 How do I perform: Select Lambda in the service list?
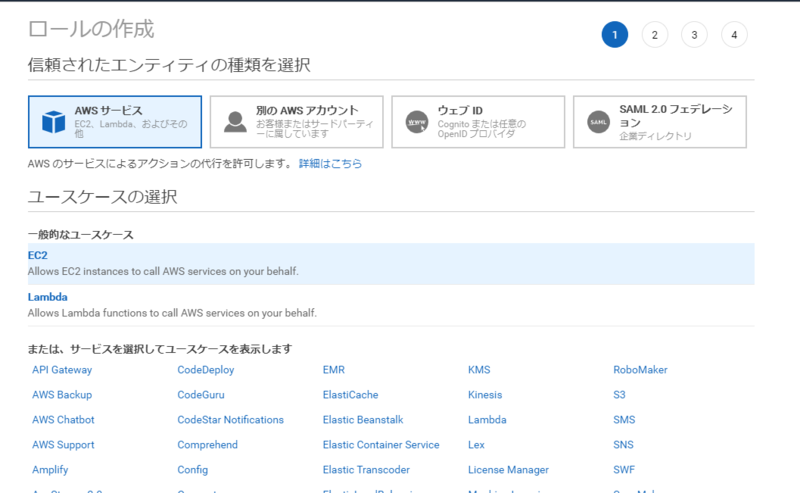pyautogui.click(x=487, y=420)
